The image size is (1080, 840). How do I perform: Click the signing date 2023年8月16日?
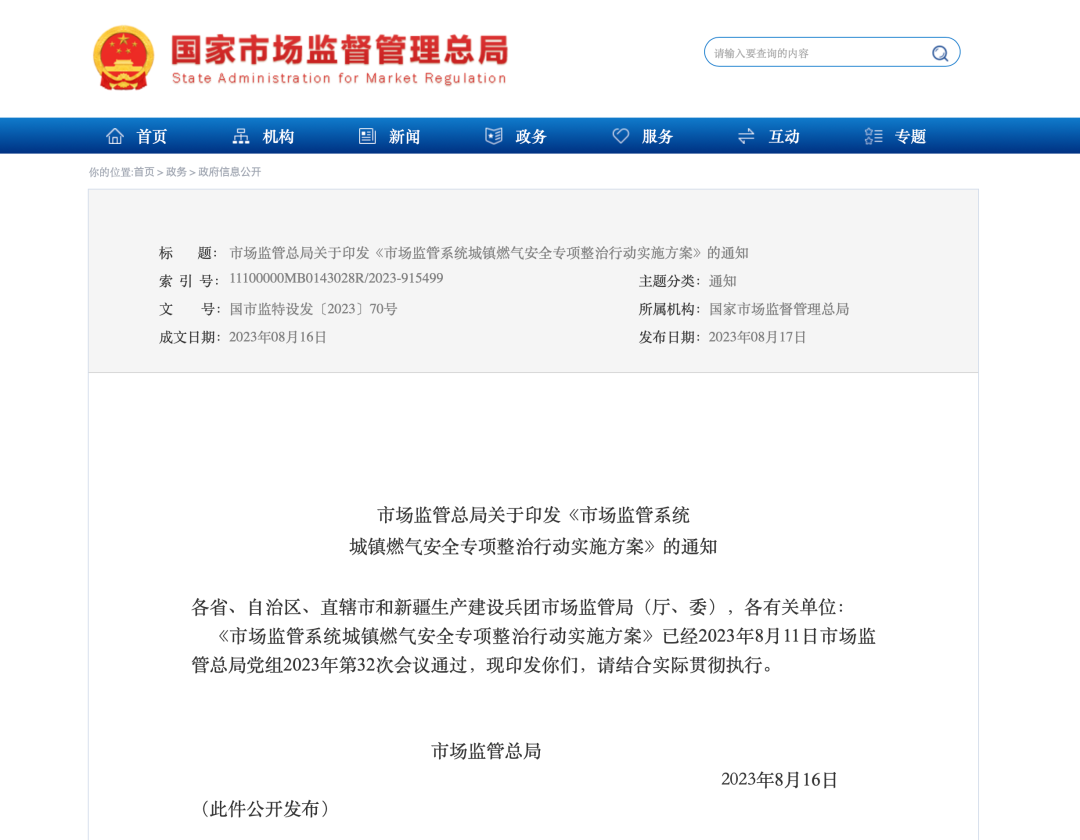pos(779,779)
